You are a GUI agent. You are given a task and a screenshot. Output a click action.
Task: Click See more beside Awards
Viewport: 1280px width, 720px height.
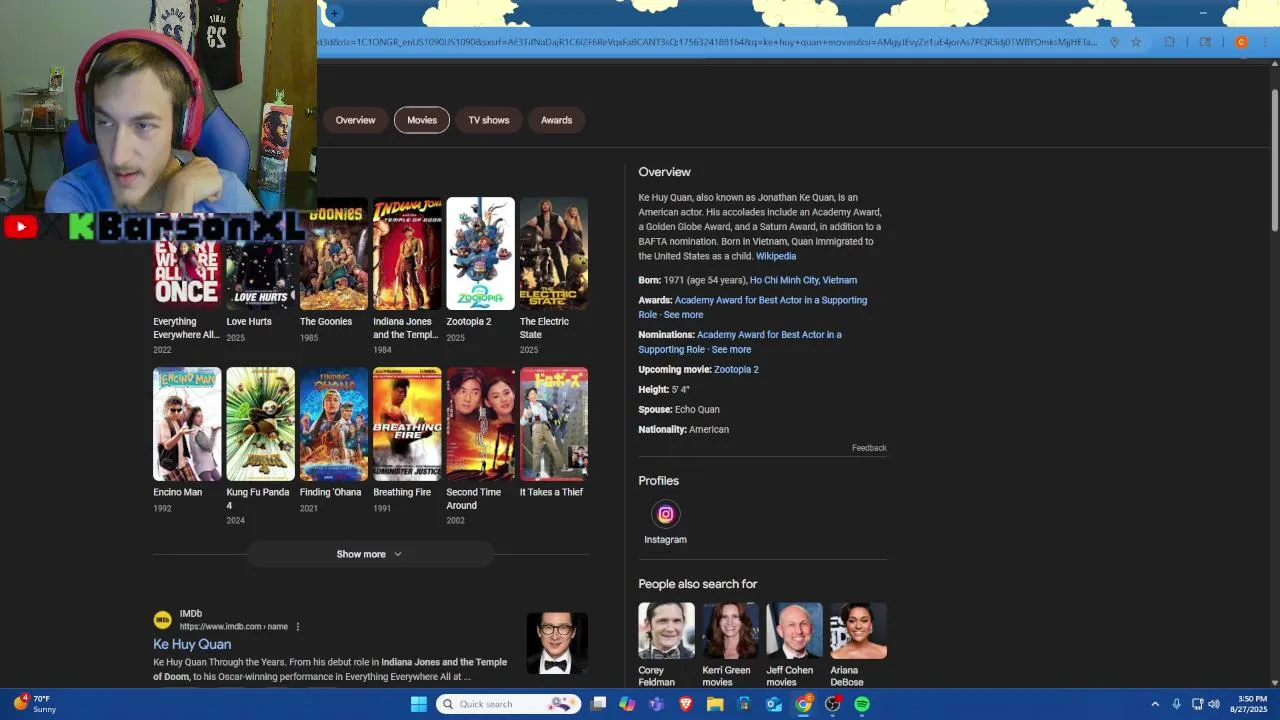pyautogui.click(x=683, y=315)
